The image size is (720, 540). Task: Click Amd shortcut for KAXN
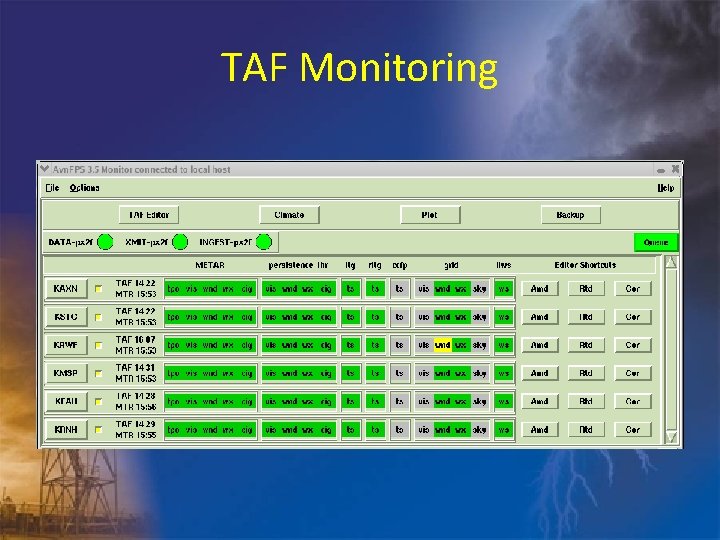pos(540,289)
